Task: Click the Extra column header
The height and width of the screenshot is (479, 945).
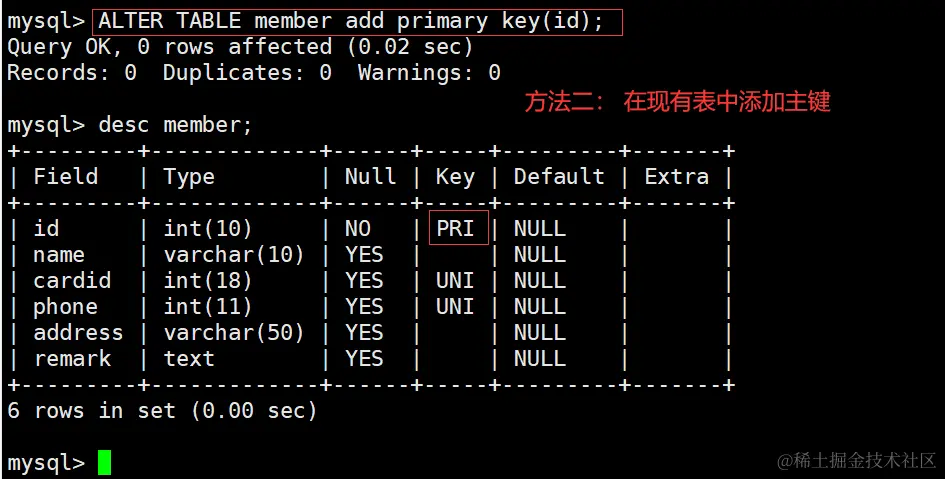Action: coord(676,177)
